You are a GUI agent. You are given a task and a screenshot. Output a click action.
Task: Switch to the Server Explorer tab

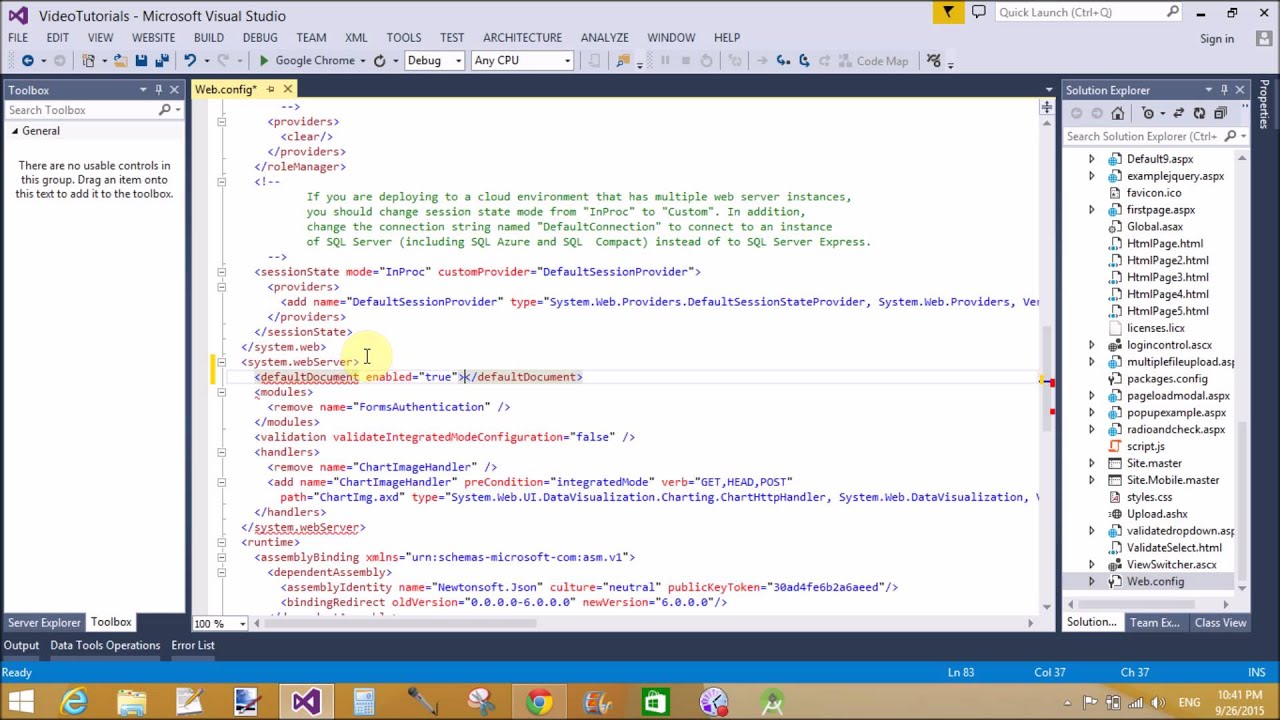pyautogui.click(x=44, y=623)
